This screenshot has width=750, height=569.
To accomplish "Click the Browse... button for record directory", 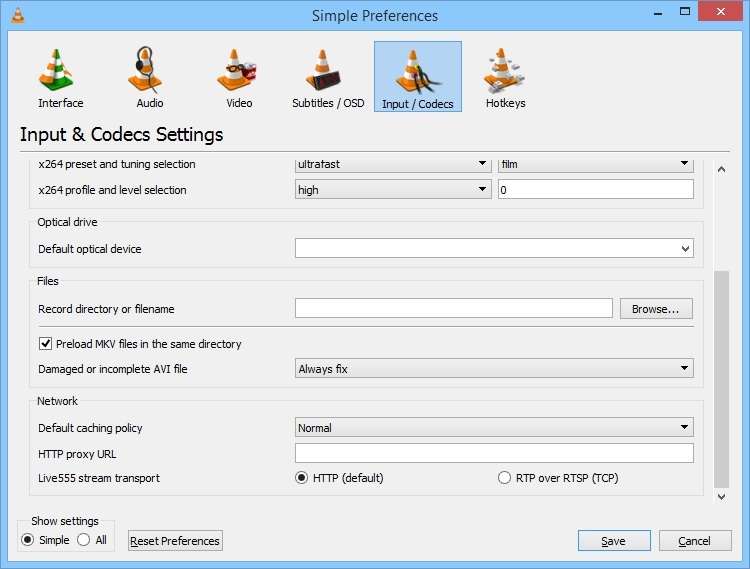I will 656,309.
